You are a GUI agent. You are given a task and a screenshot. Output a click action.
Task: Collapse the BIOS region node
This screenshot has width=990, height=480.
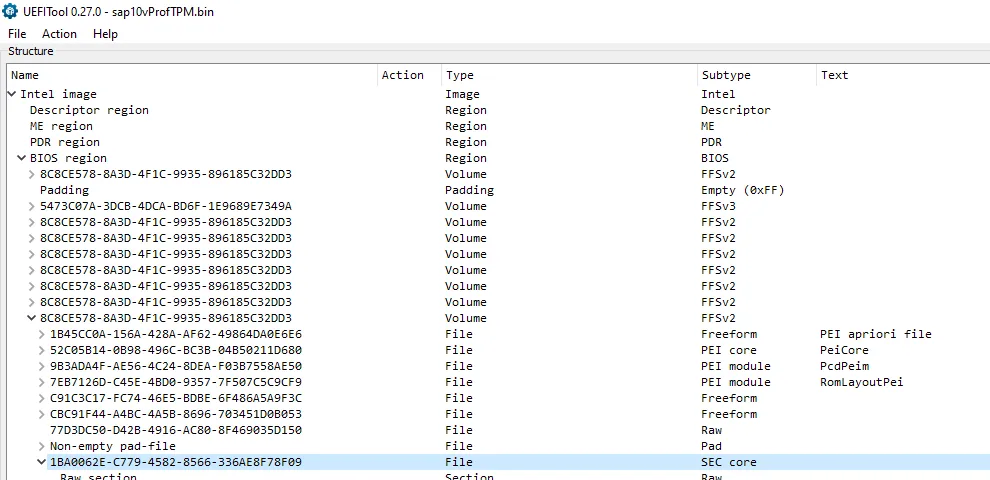pyautogui.click(x=22, y=158)
